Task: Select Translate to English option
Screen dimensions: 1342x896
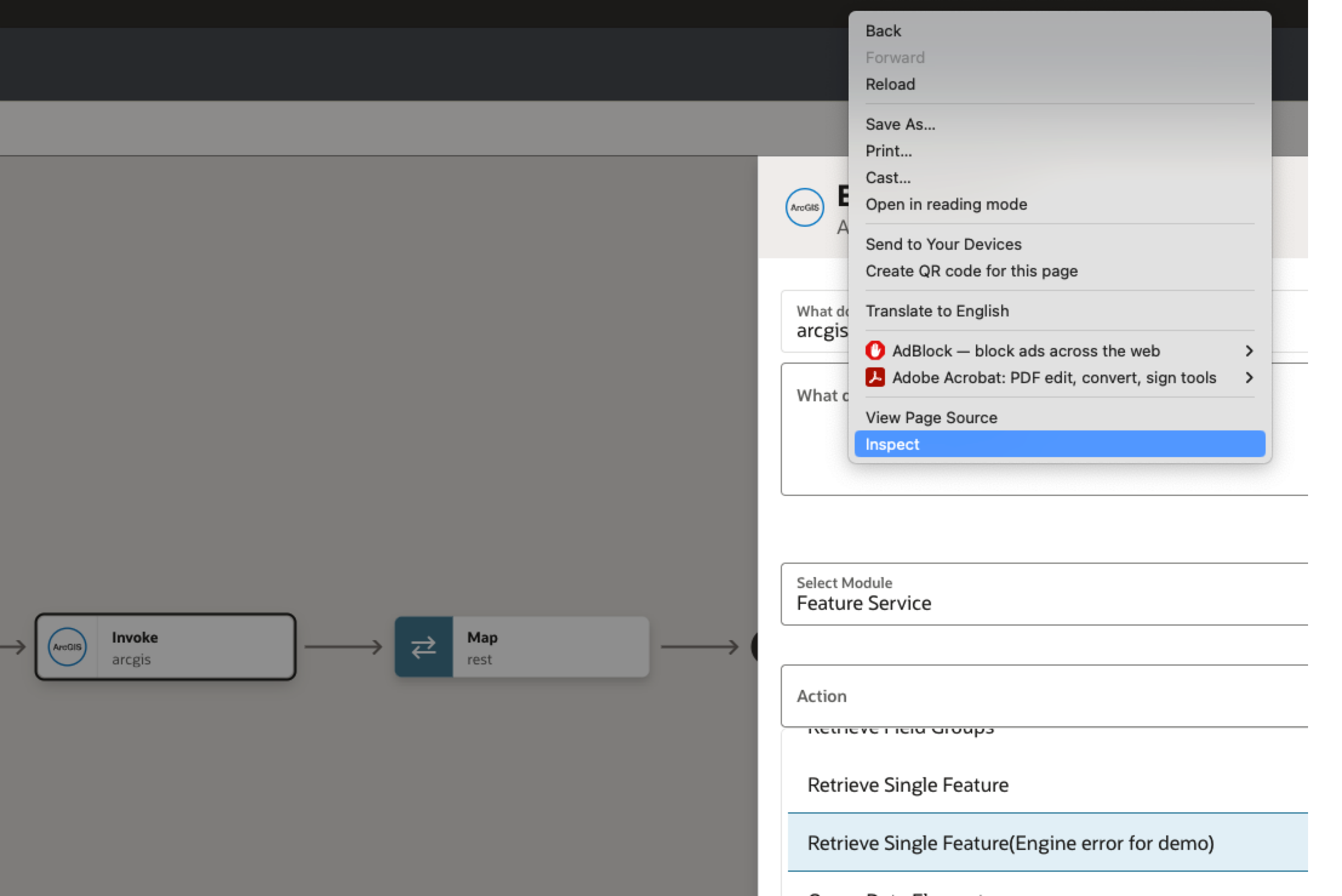Action: pyautogui.click(x=937, y=311)
